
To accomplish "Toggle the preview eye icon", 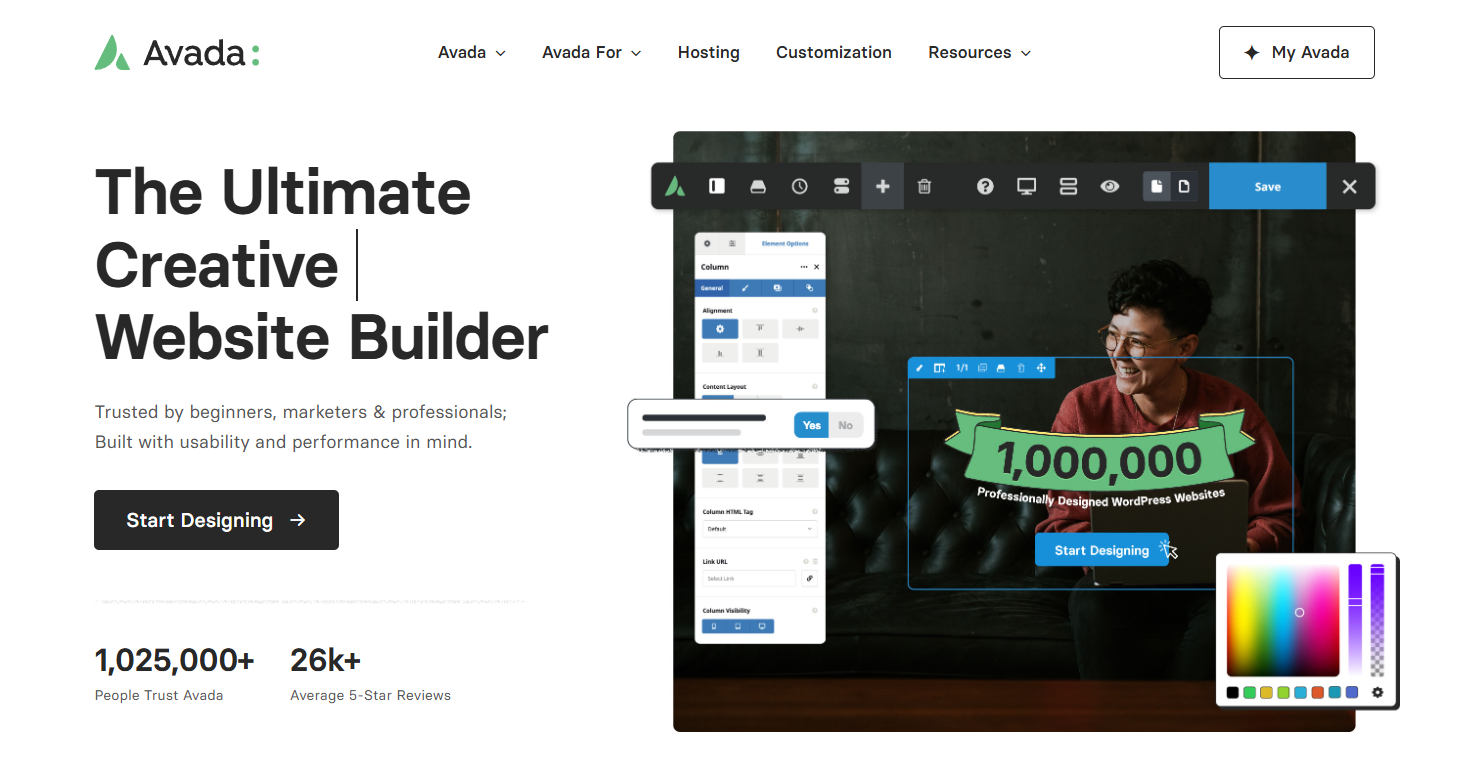I will (x=1109, y=186).
